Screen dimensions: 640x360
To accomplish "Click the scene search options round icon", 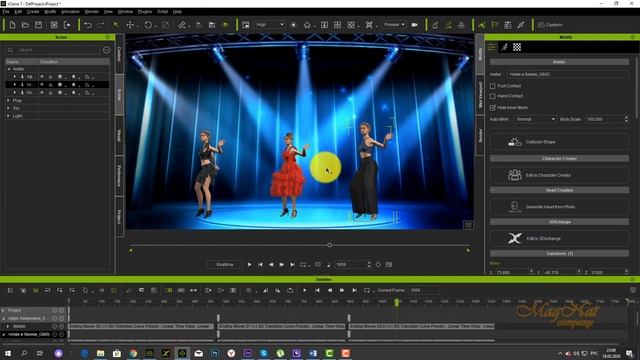I will (x=107, y=50).
